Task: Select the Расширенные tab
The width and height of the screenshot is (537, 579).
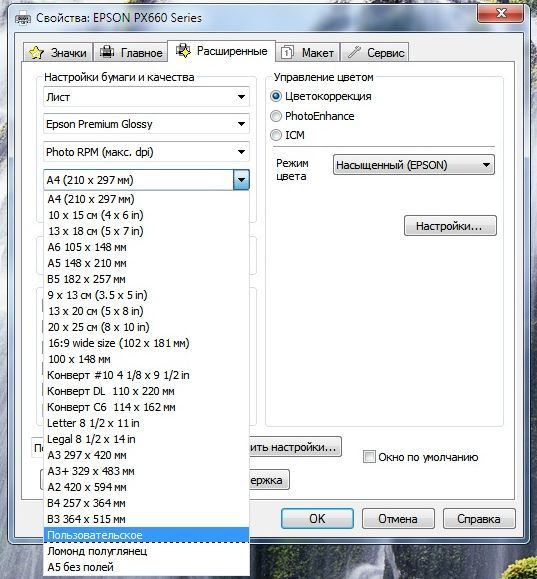Action: click(222, 51)
